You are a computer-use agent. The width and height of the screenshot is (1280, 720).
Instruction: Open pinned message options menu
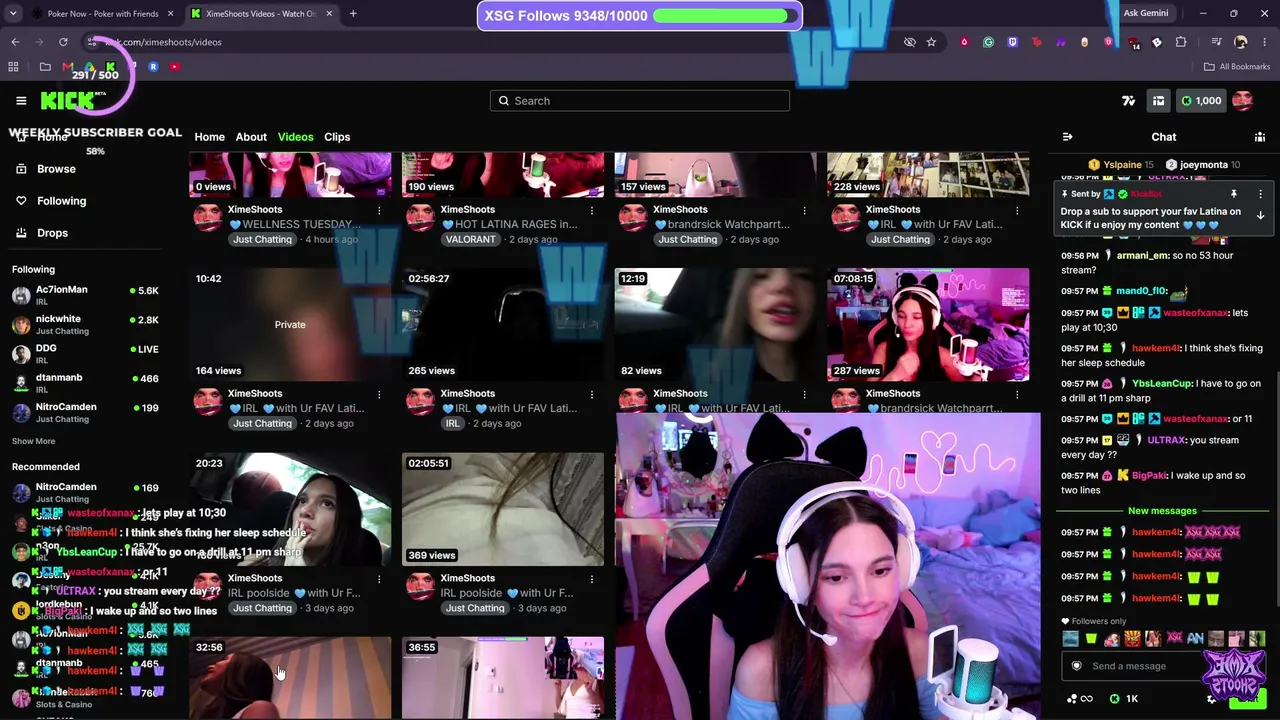[x=1260, y=194]
